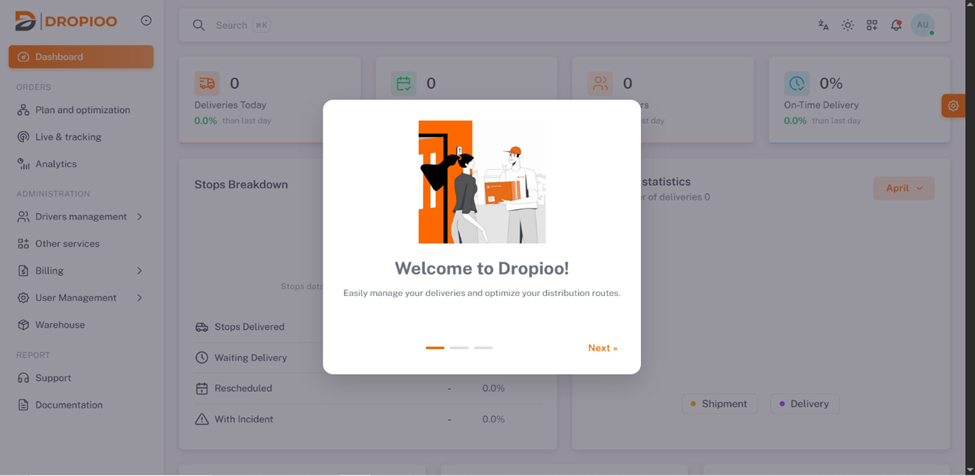Click the Support headset icon
975x476 pixels.
[x=24, y=378]
